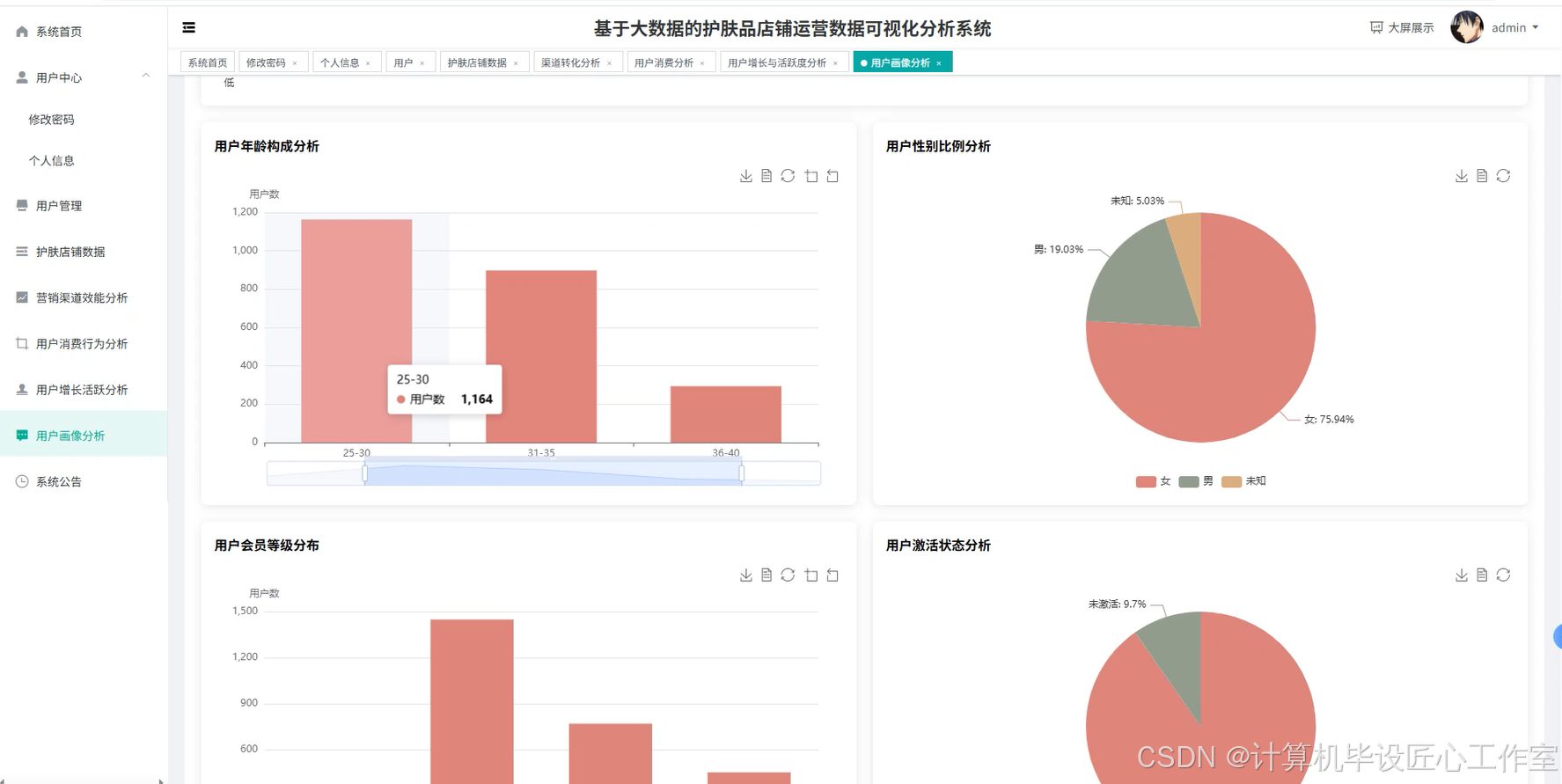Open 营销渠道效能分析 sidebar item
This screenshot has height=784, width=1562.
point(84,297)
